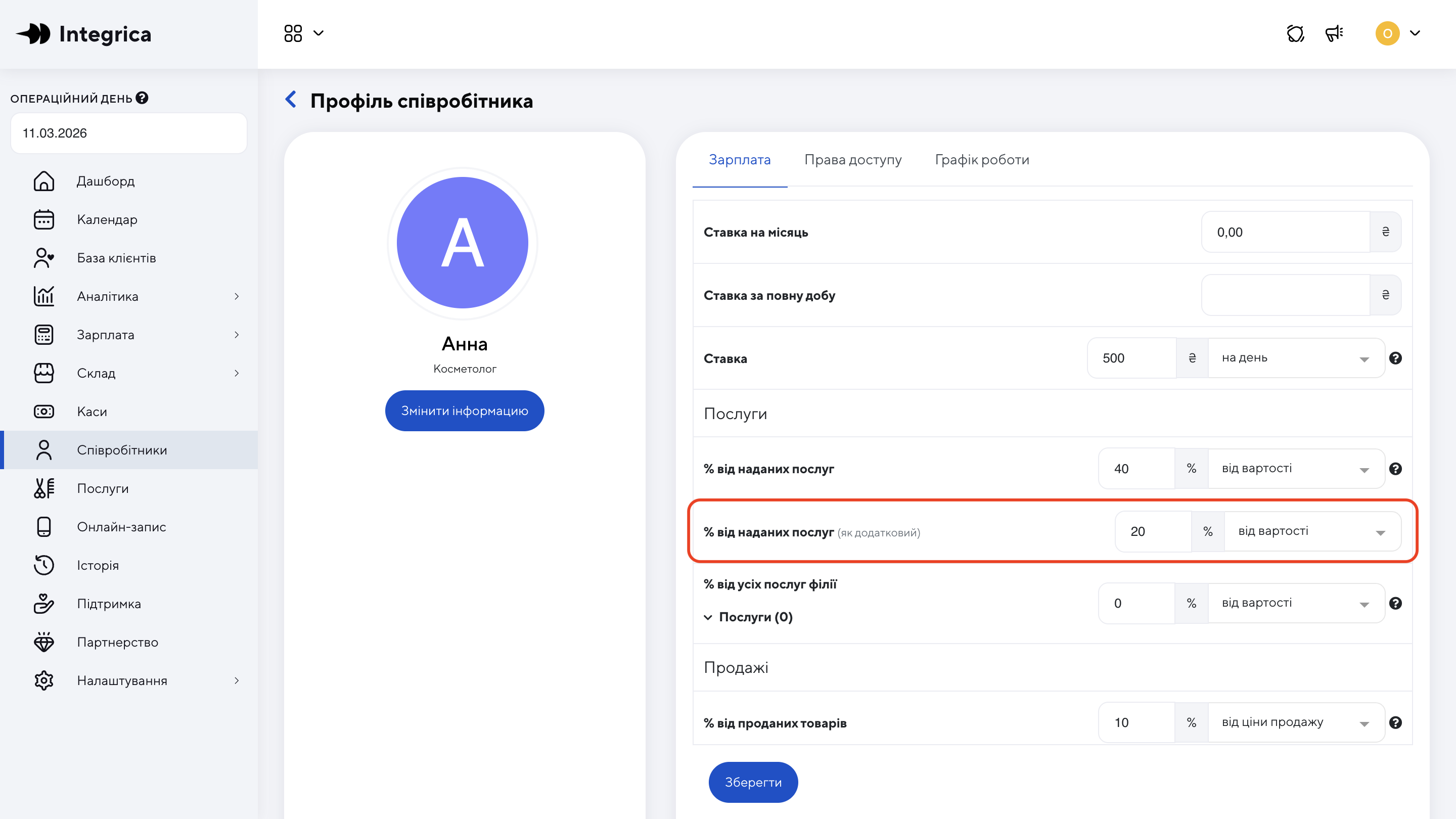
Task: Click the Змінити інформацию button
Action: 464,411
